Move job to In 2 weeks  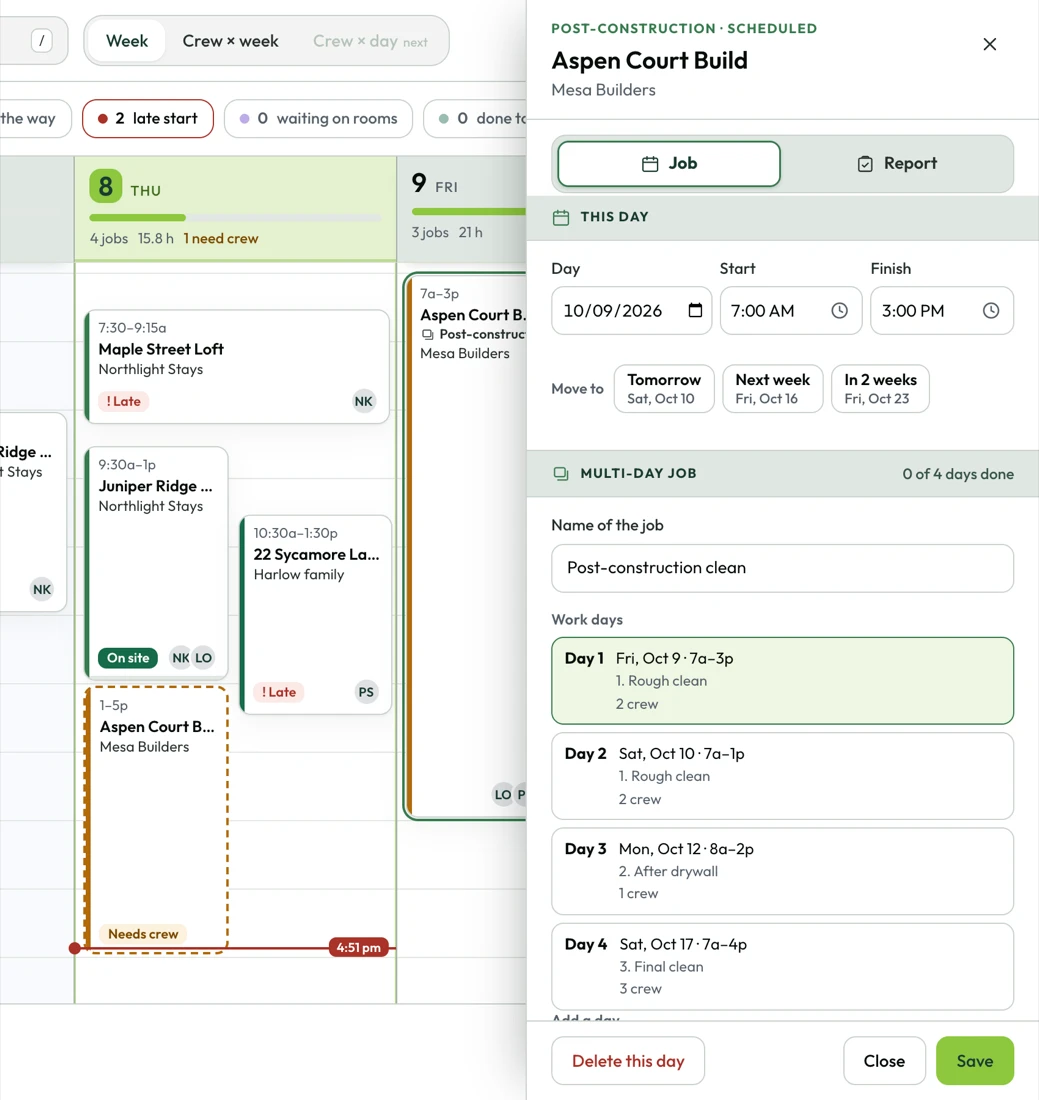[880, 389]
